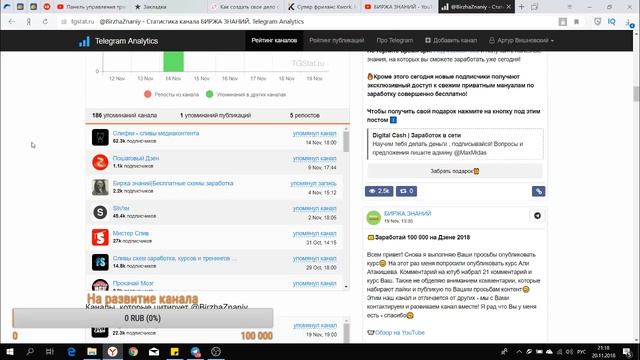Click Добавить канал in the navbar
This screenshot has width=640, height=360.
point(451,40)
